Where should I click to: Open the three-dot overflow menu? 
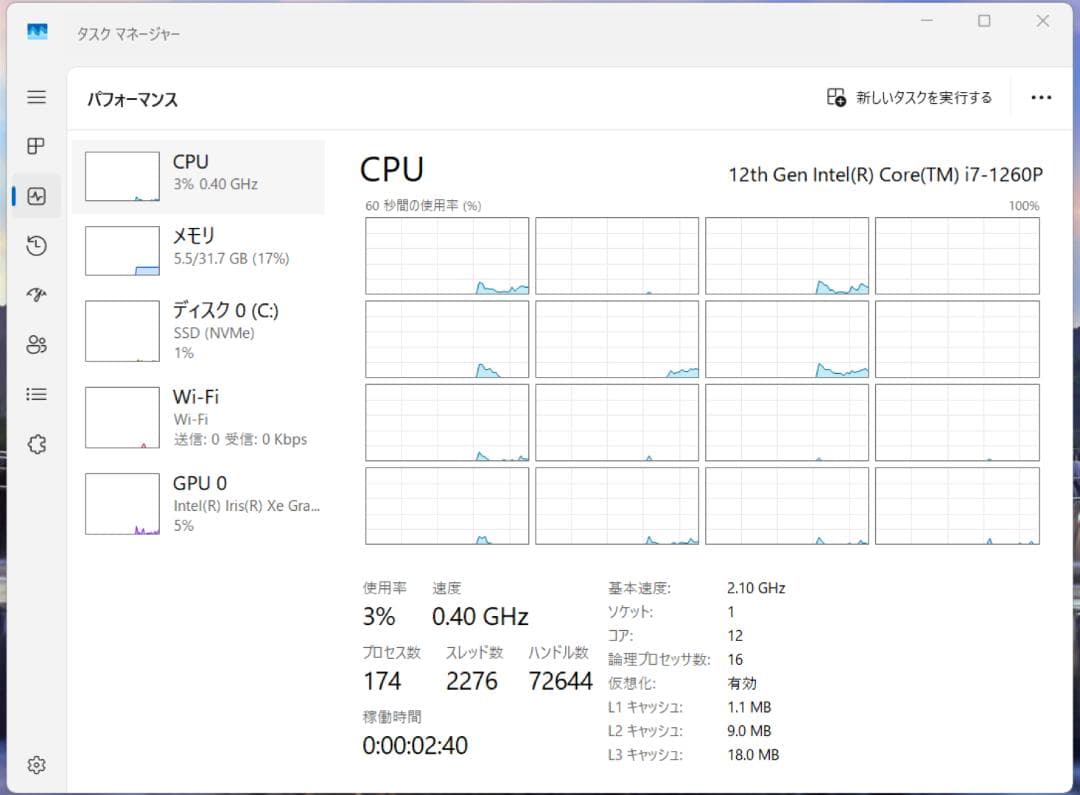coord(1042,97)
